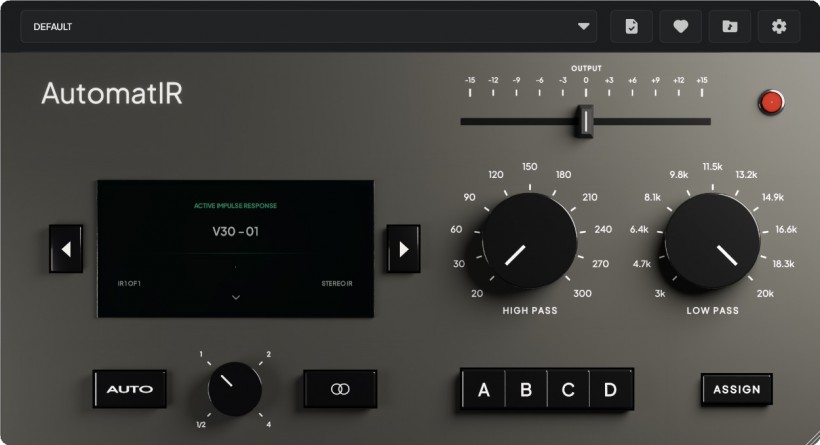Click the 1/2 mark on rate knob
Viewport: 820px width, 445px height.
[201, 425]
